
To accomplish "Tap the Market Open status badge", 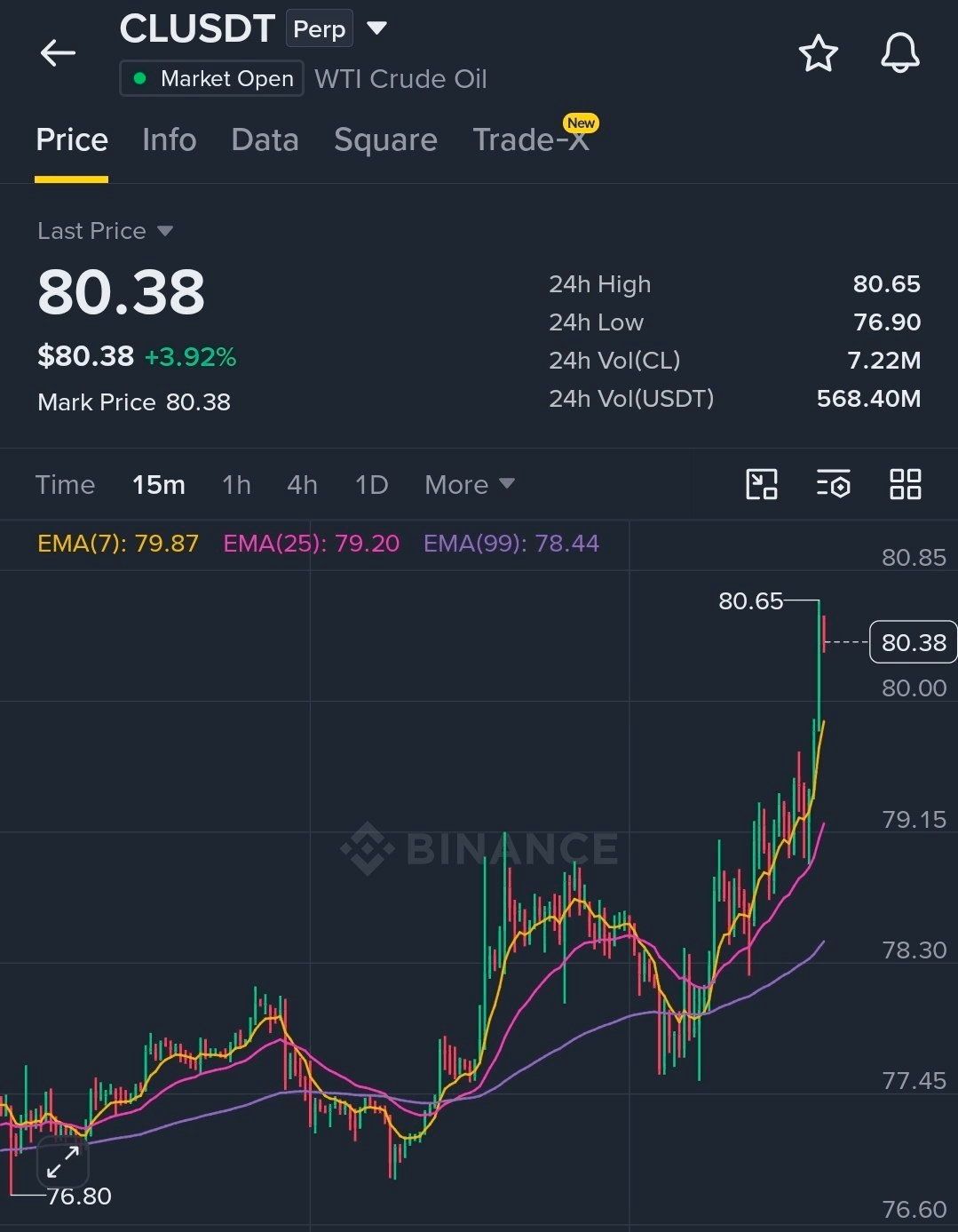I will 211,78.
